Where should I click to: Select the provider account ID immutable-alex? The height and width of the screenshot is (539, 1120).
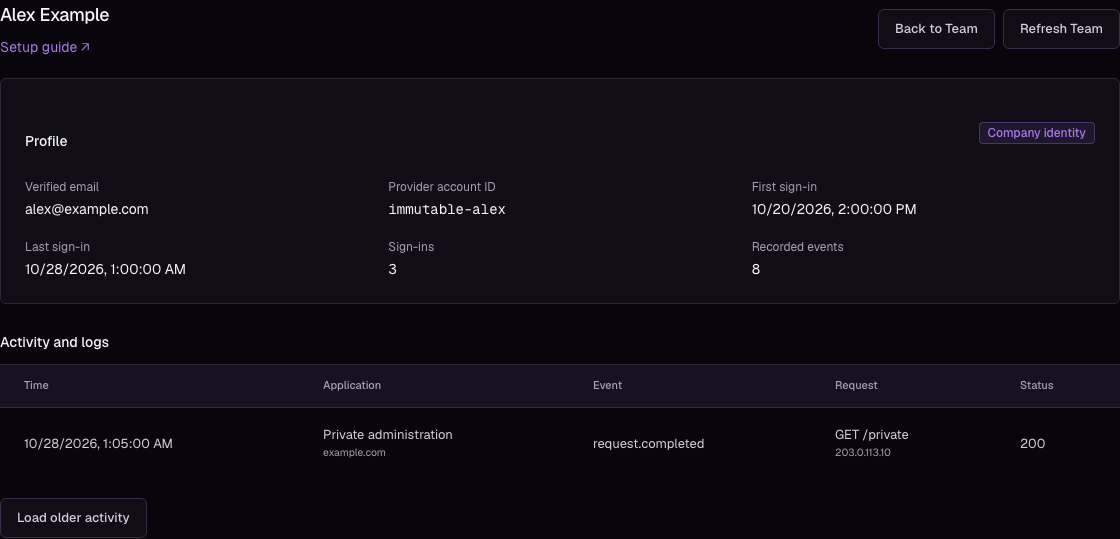point(446,210)
